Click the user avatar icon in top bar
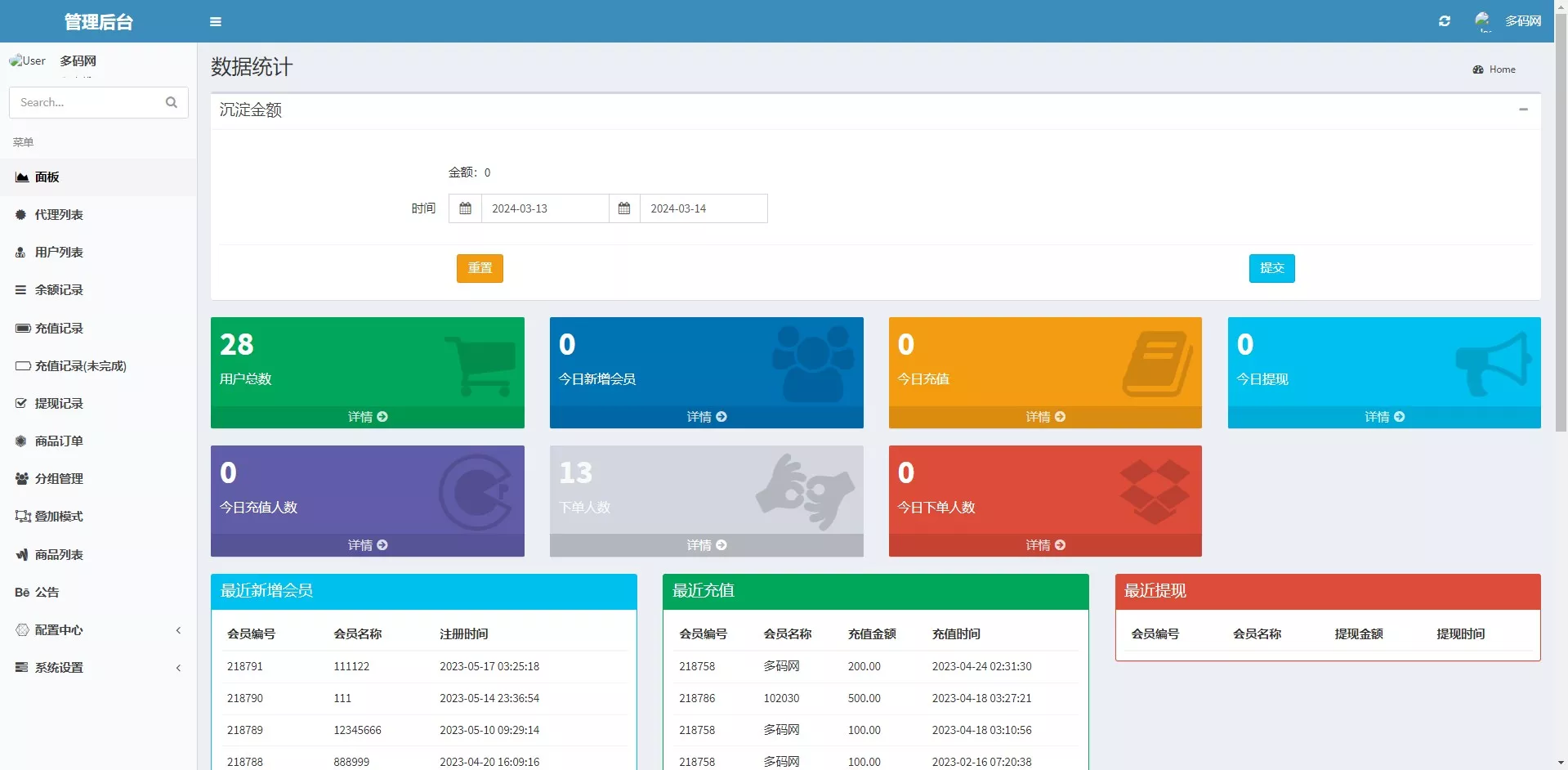Viewport: 1568px width, 770px height. tap(1482, 21)
